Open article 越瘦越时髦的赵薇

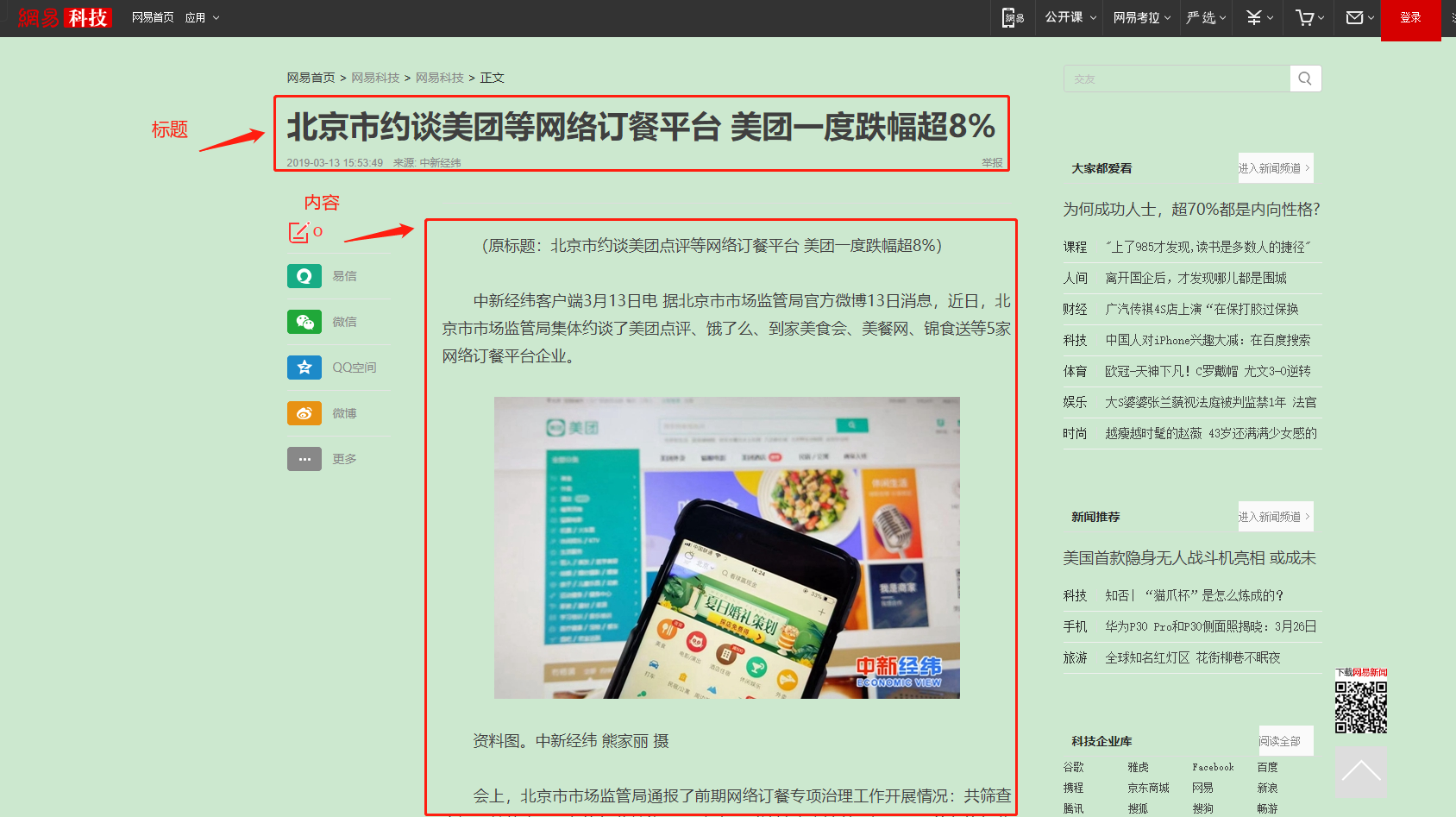coord(1211,433)
